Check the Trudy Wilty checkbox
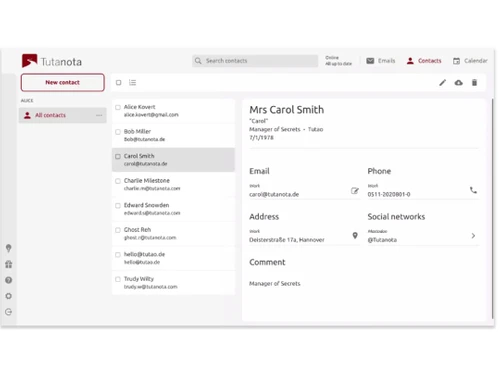Image resolution: width=500 pixels, height=375 pixels. coord(118,279)
